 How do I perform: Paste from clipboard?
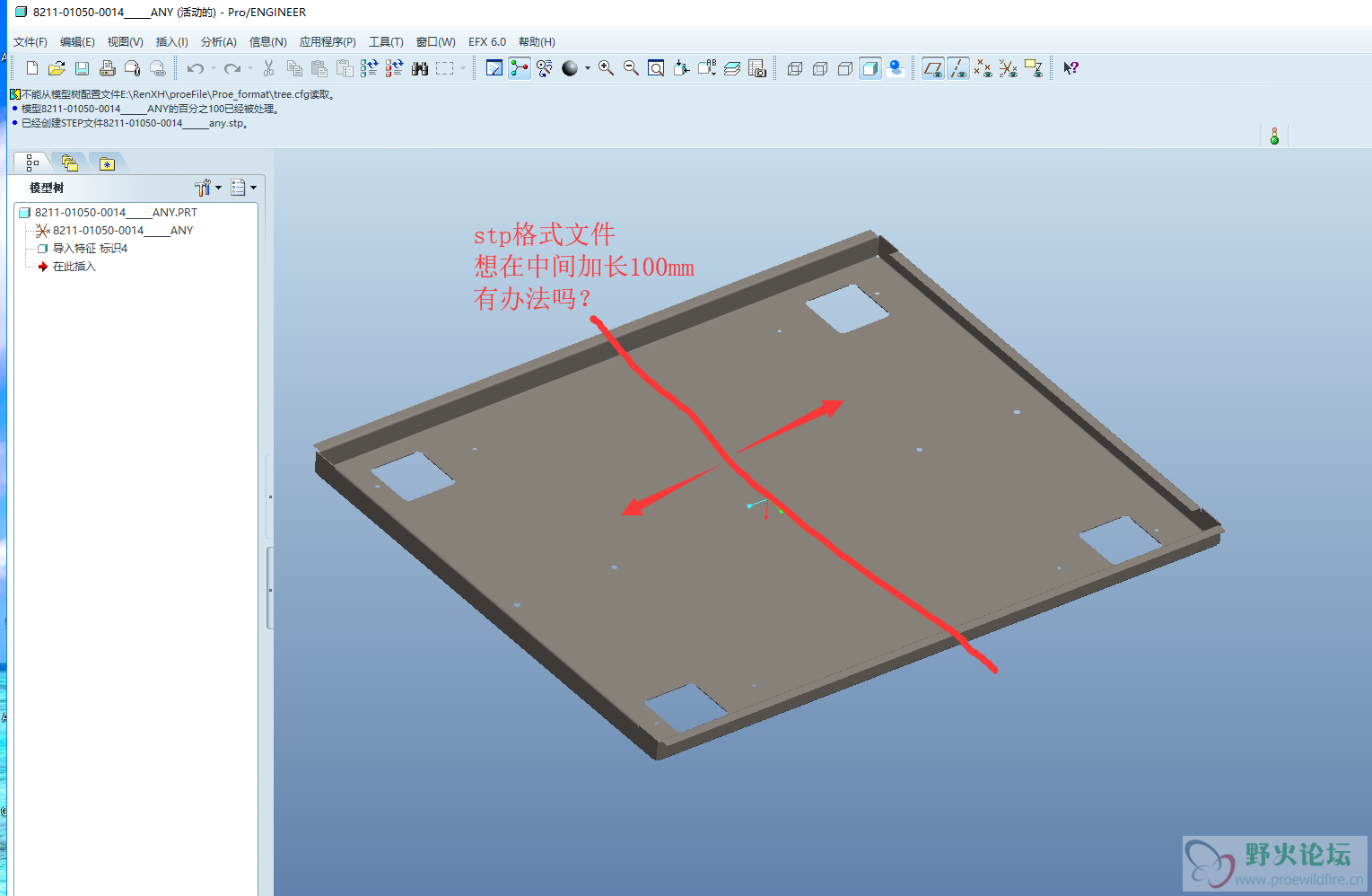click(319, 68)
